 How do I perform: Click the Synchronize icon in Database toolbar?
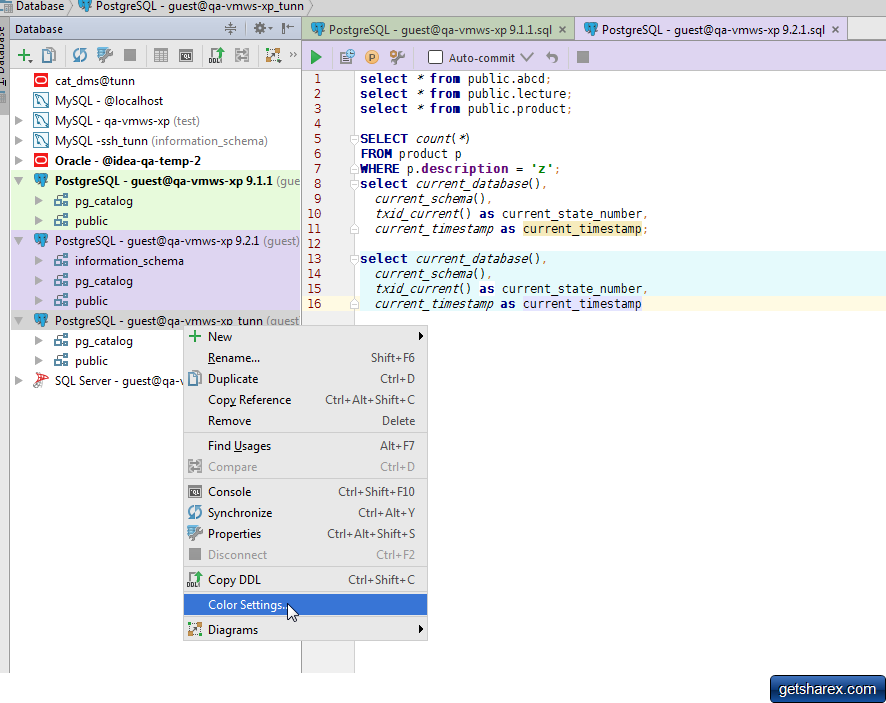coord(80,55)
